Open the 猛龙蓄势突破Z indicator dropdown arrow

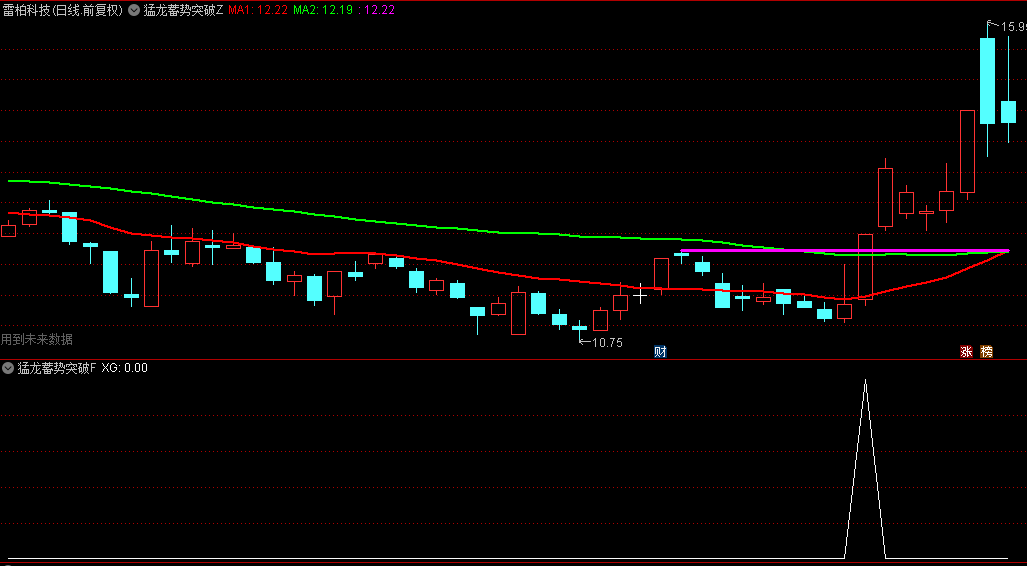134,10
